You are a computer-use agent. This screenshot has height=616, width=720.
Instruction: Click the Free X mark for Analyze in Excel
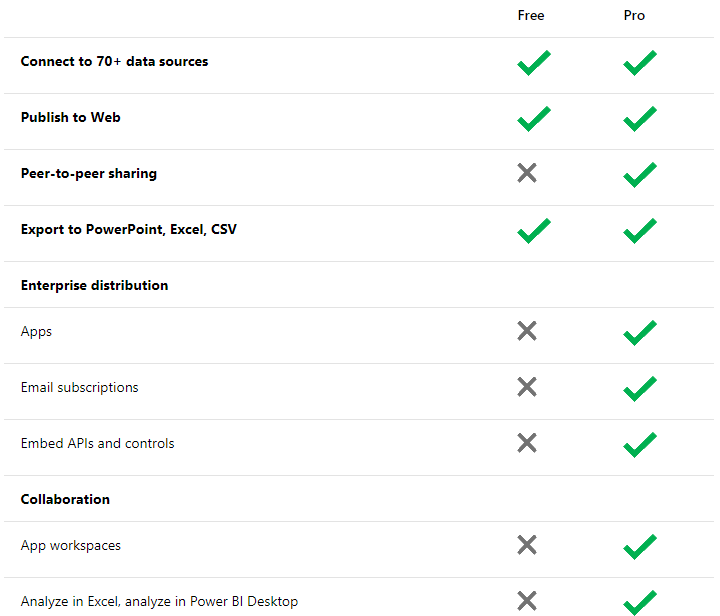527,601
